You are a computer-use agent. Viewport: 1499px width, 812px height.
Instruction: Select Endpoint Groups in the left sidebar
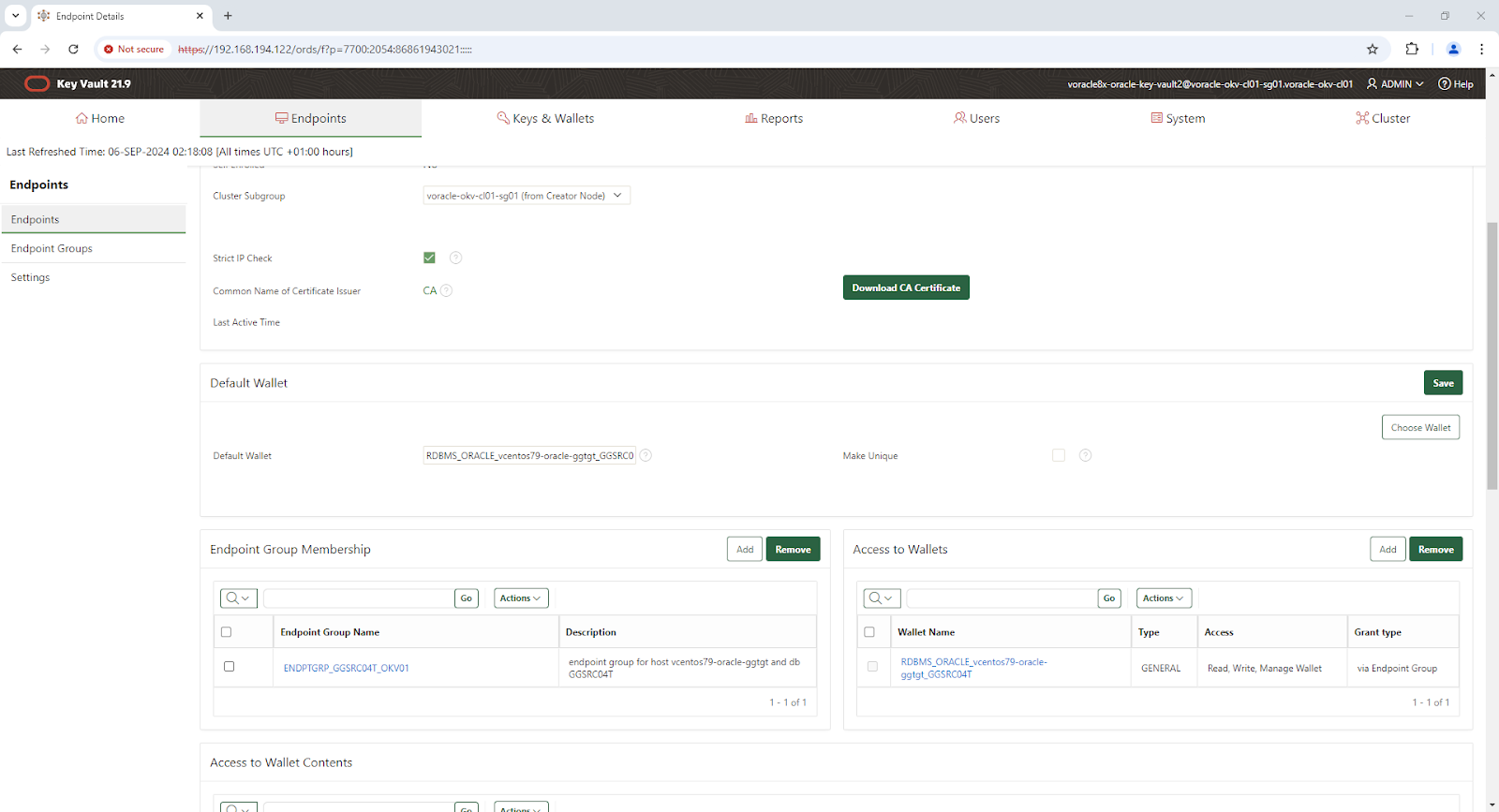click(x=93, y=248)
